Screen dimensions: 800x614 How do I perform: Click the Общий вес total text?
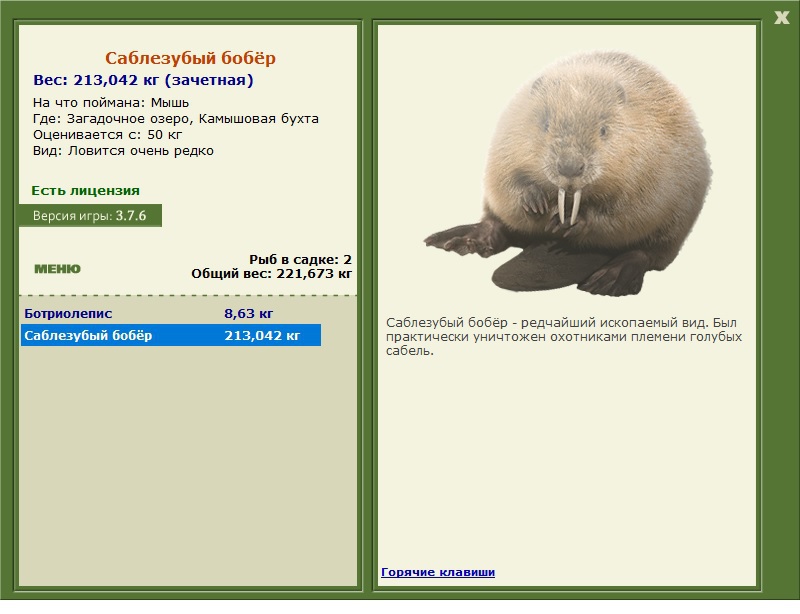tap(271, 274)
